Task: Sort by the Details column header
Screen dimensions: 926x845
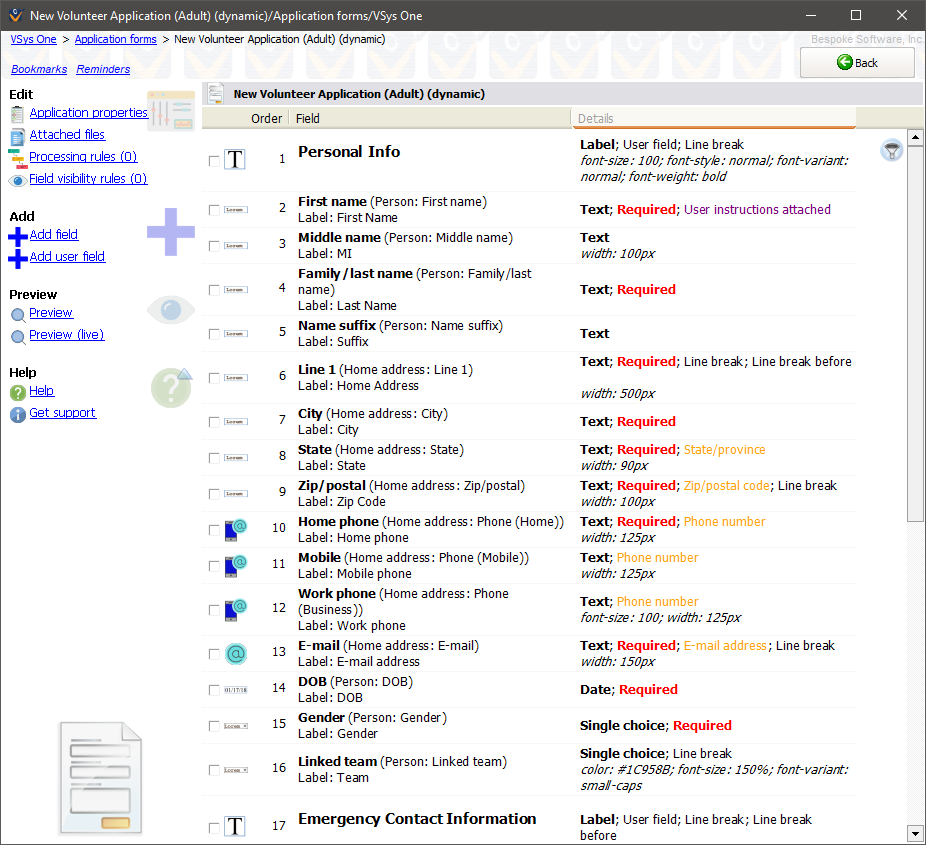Action: [x=713, y=118]
